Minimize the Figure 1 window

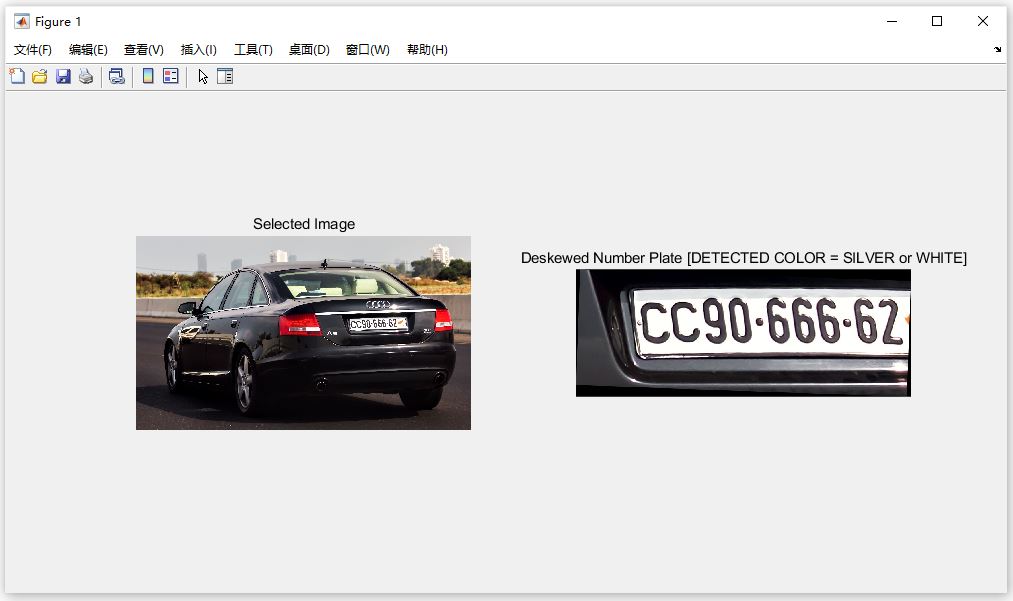coord(892,21)
